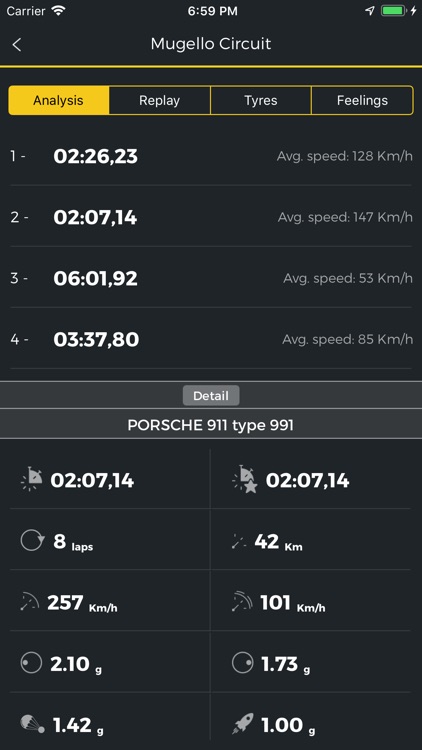Tap the distance icon beside 42 Km
Image resolution: width=422 pixels, height=750 pixels.
[239, 542]
